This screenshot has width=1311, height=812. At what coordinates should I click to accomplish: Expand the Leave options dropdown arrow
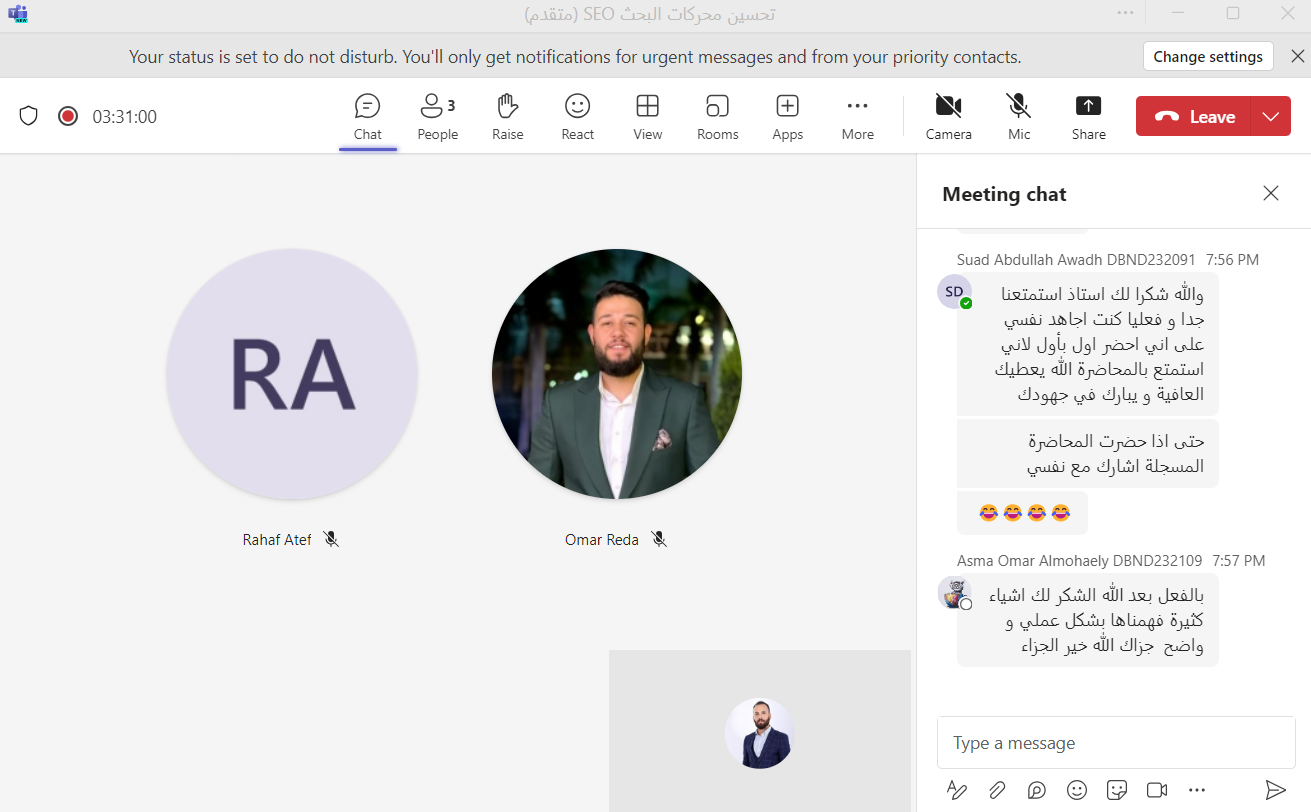[x=1271, y=117]
